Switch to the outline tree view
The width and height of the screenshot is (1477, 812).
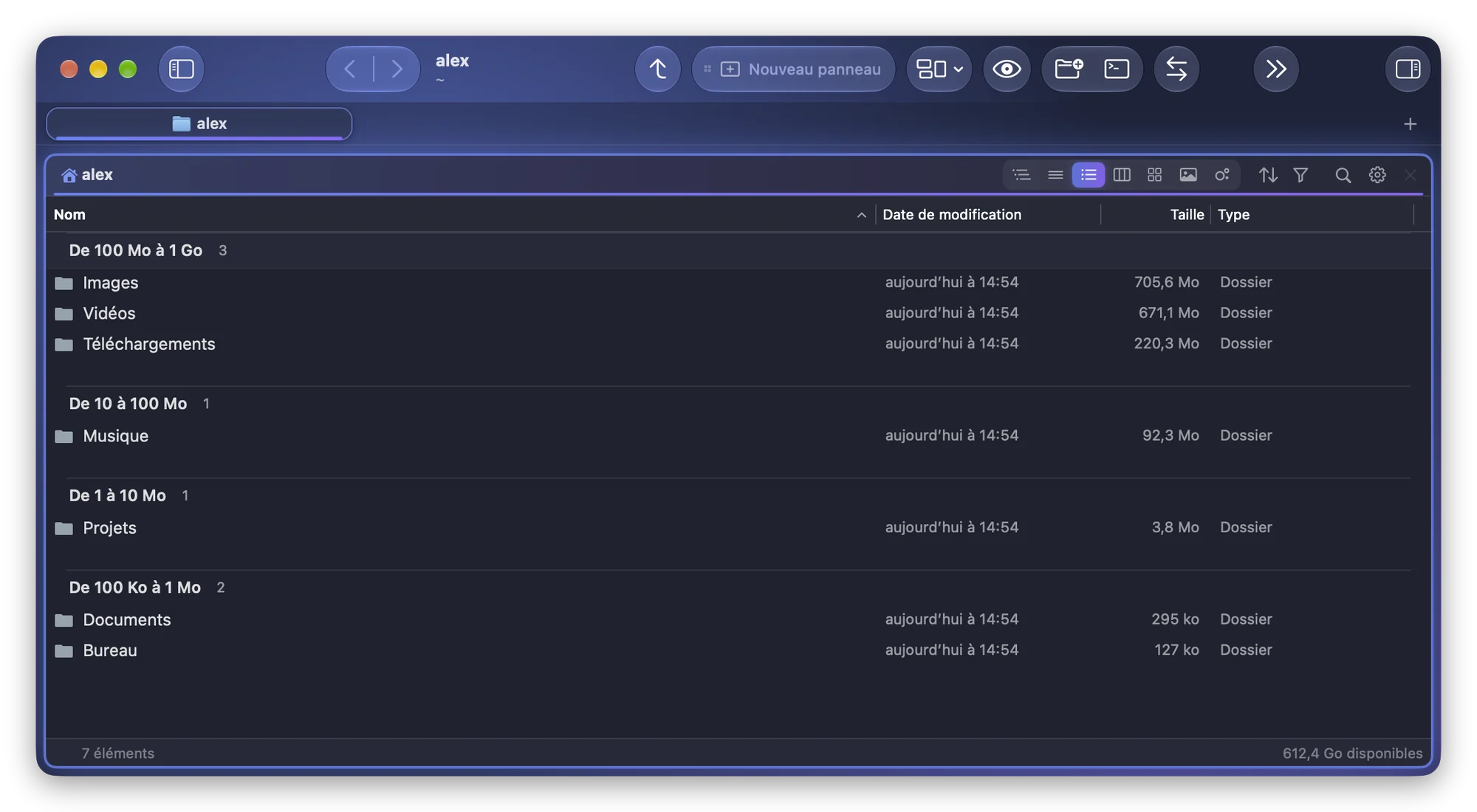[1021, 175]
